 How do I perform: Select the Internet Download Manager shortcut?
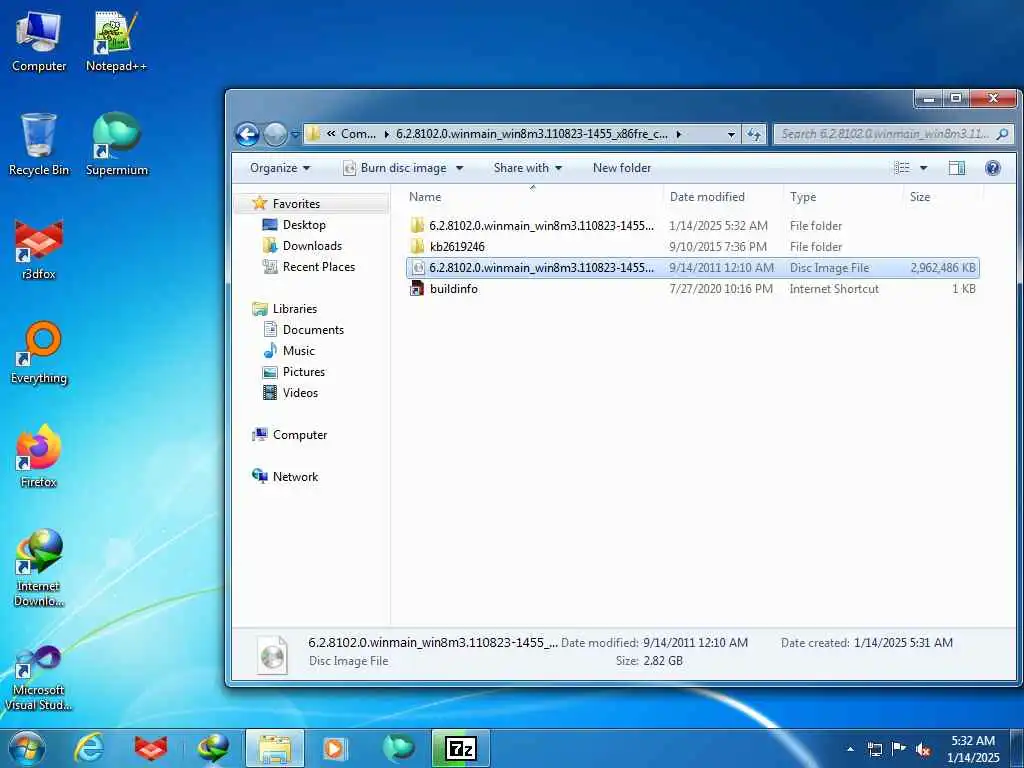coord(39,568)
